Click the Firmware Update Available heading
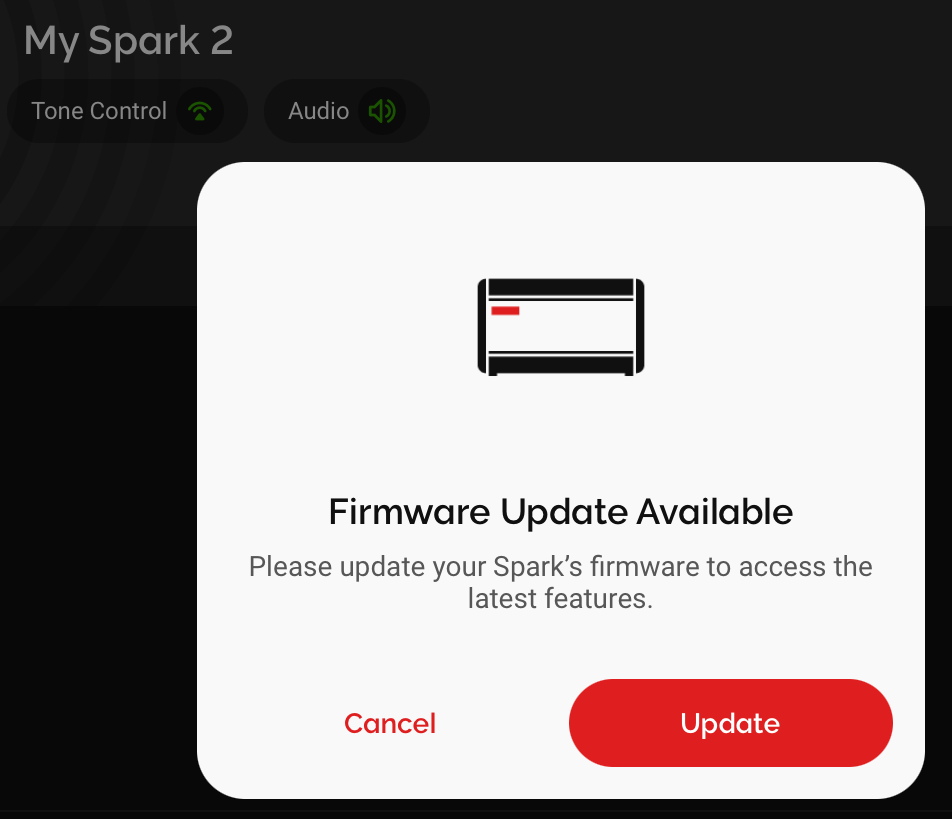Screen dimensions: 952x819 click(x=560, y=511)
